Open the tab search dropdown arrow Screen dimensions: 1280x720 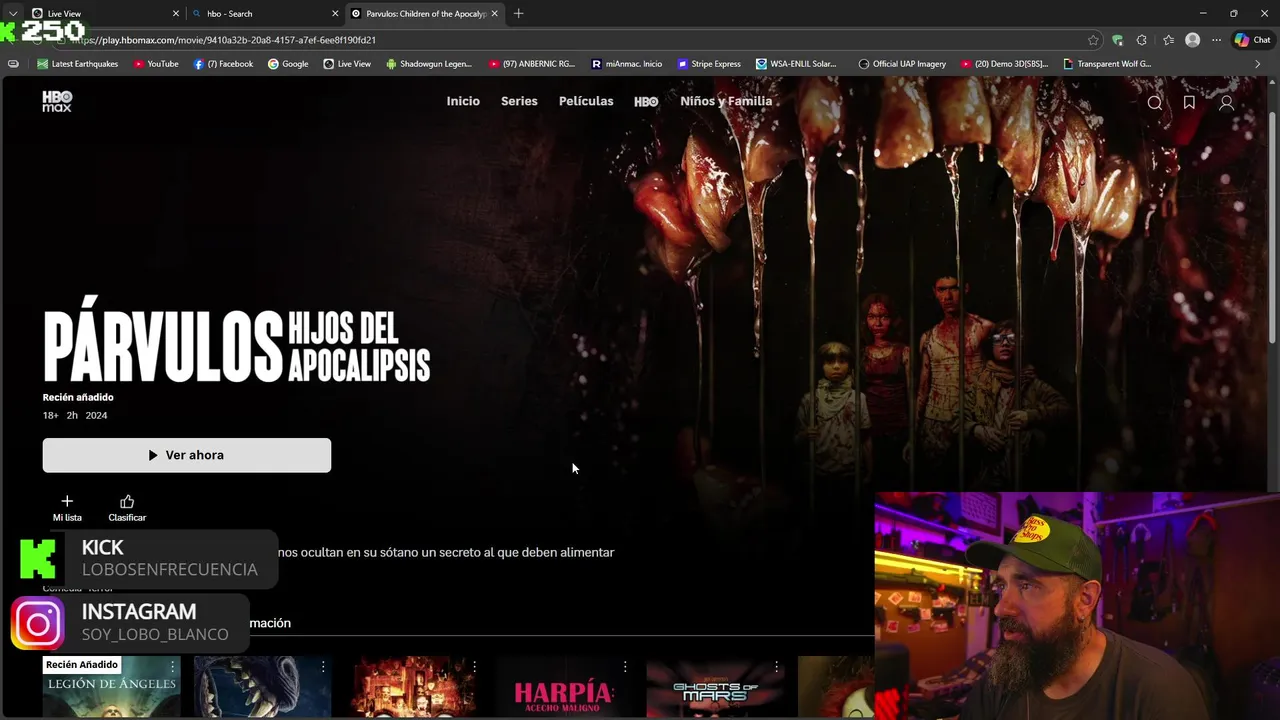point(12,13)
